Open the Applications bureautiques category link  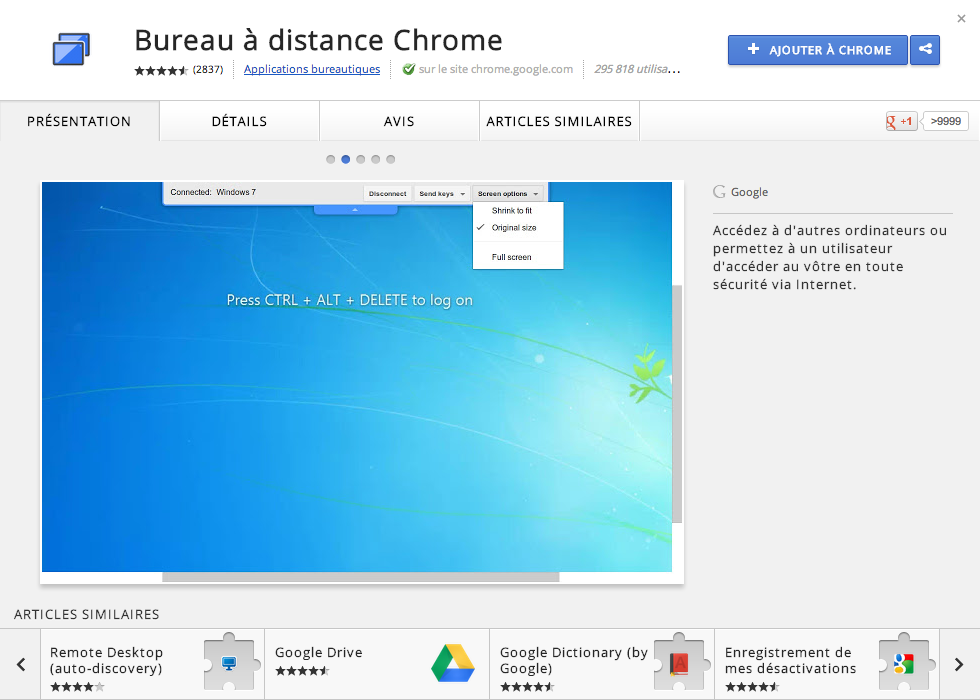coord(312,69)
